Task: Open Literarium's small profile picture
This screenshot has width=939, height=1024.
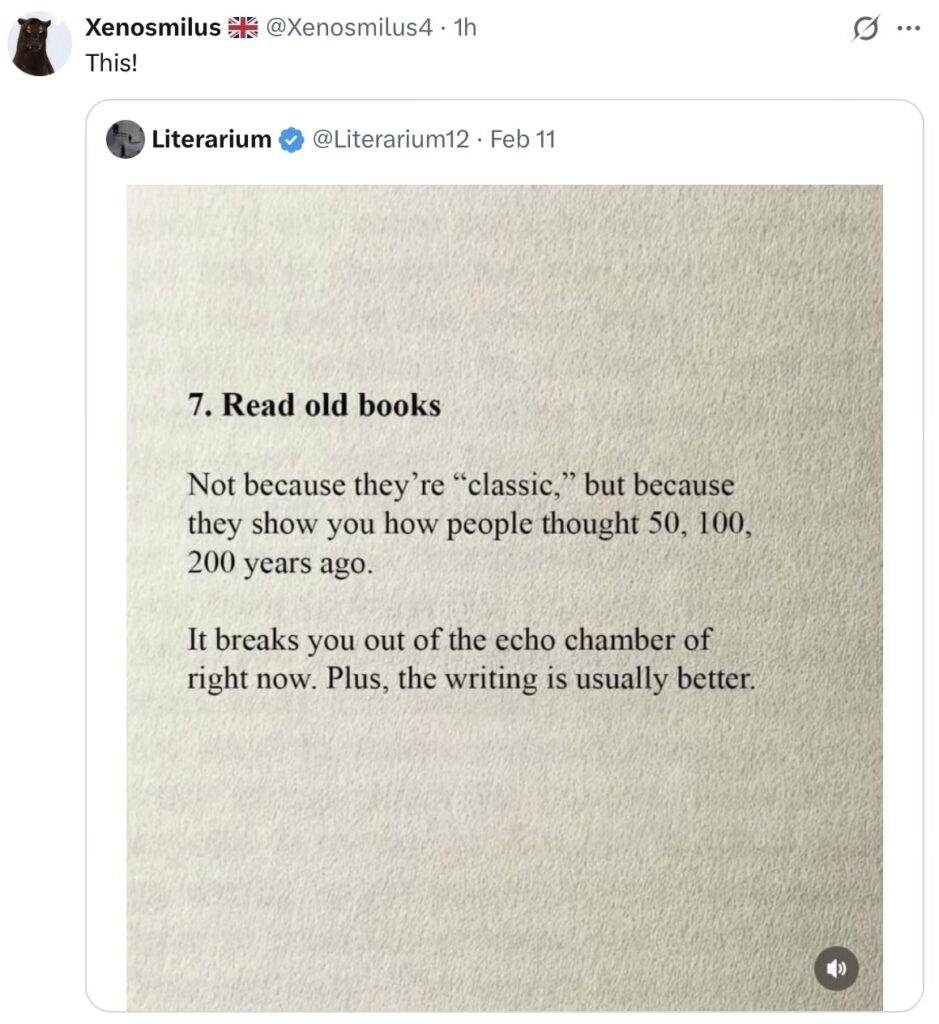Action: tap(125, 139)
